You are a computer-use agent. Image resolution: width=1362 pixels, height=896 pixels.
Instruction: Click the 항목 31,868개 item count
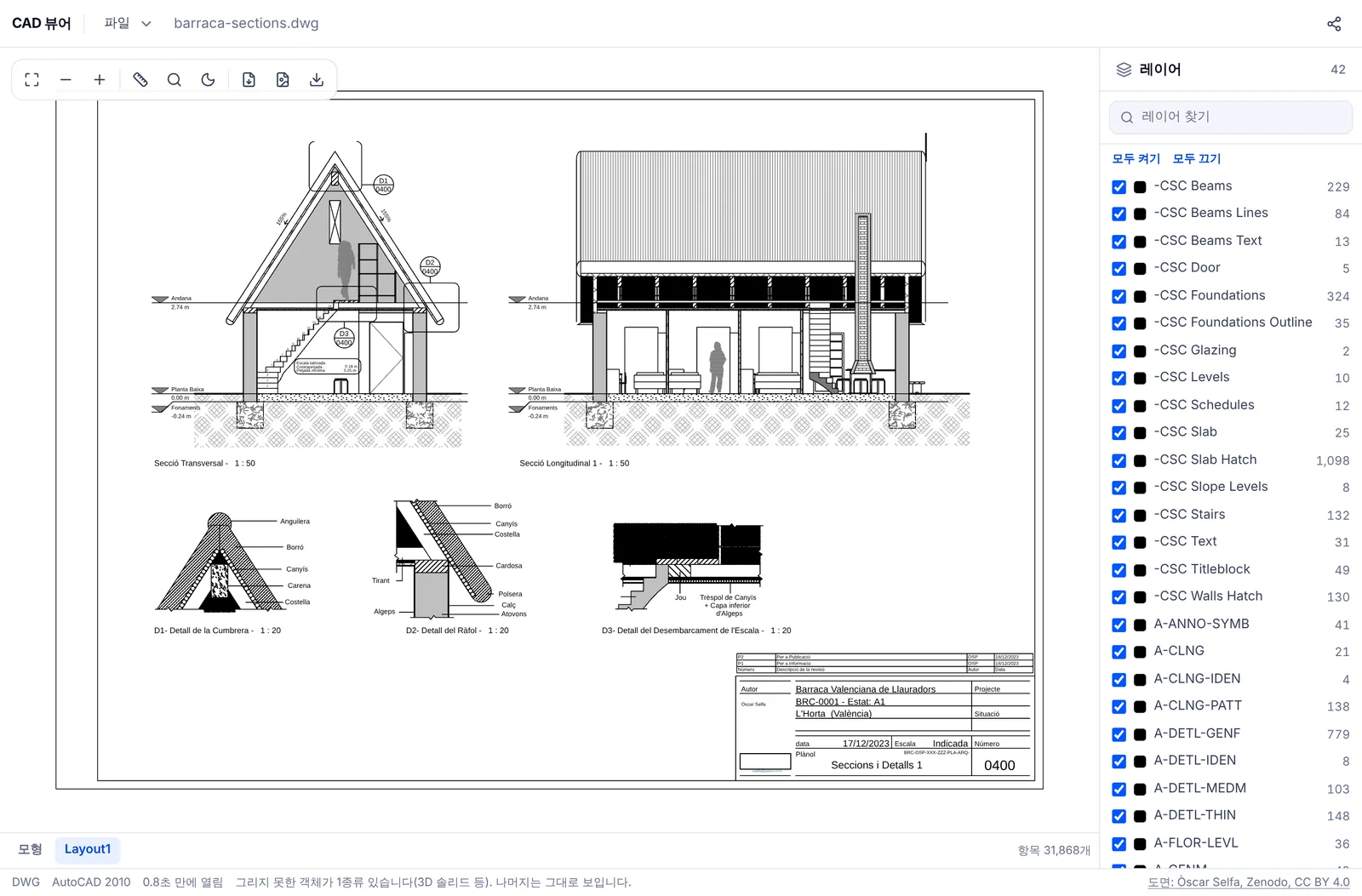tap(1054, 850)
